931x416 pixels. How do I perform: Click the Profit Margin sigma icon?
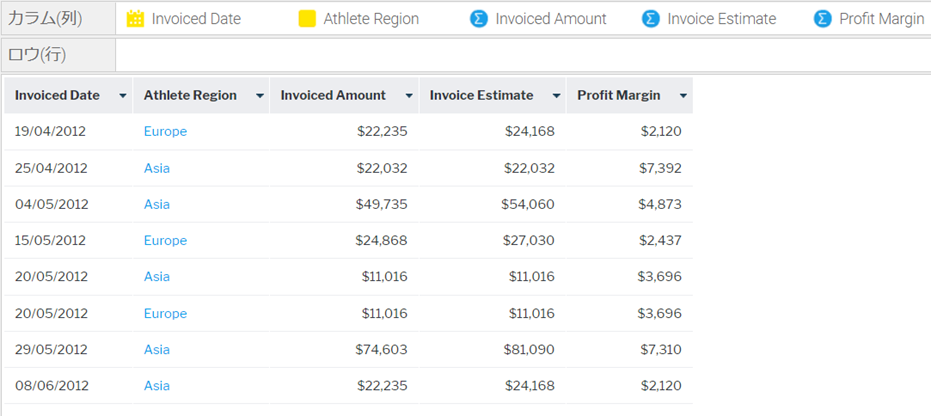[823, 18]
